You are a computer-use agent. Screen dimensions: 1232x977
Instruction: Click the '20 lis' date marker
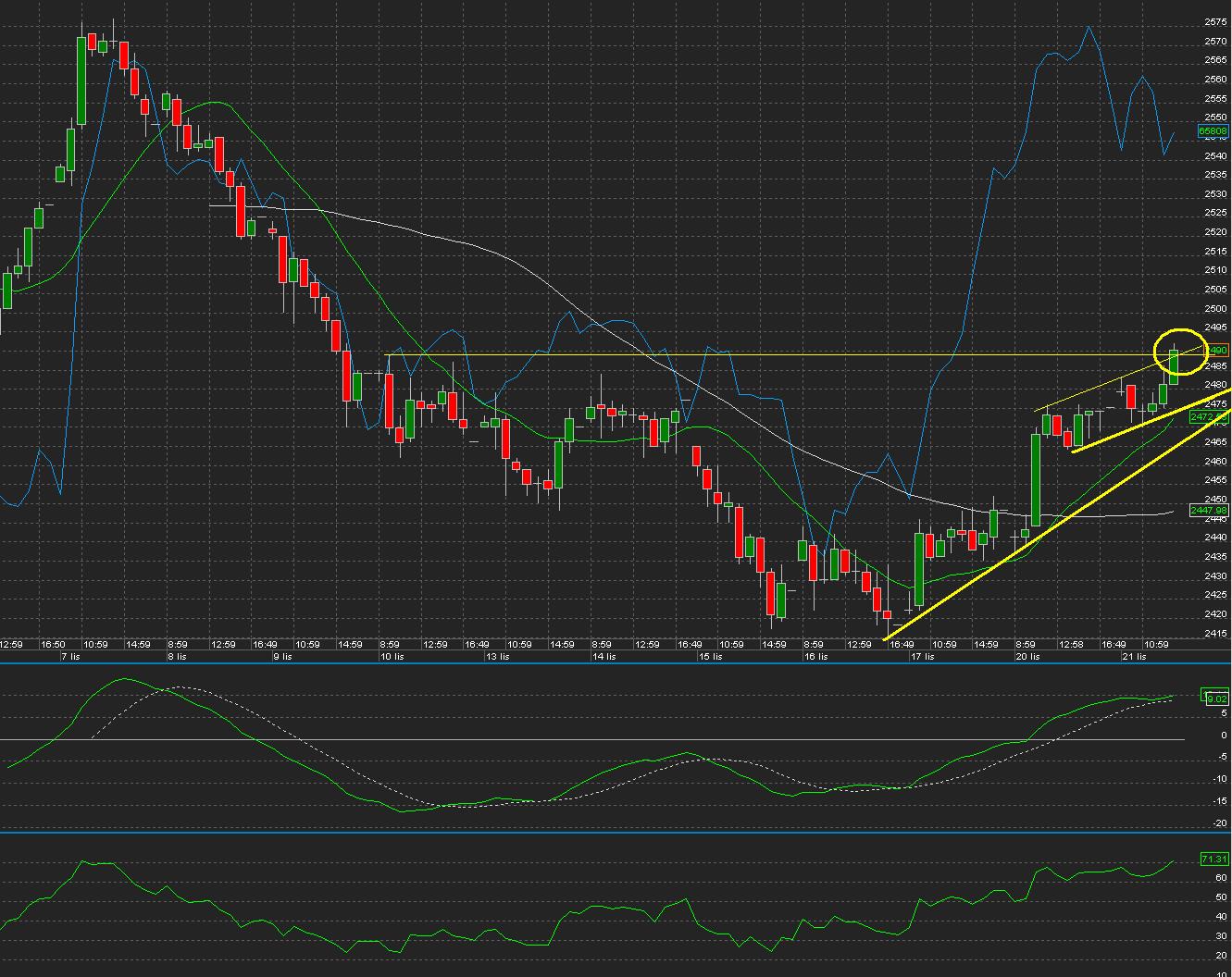point(1027,656)
